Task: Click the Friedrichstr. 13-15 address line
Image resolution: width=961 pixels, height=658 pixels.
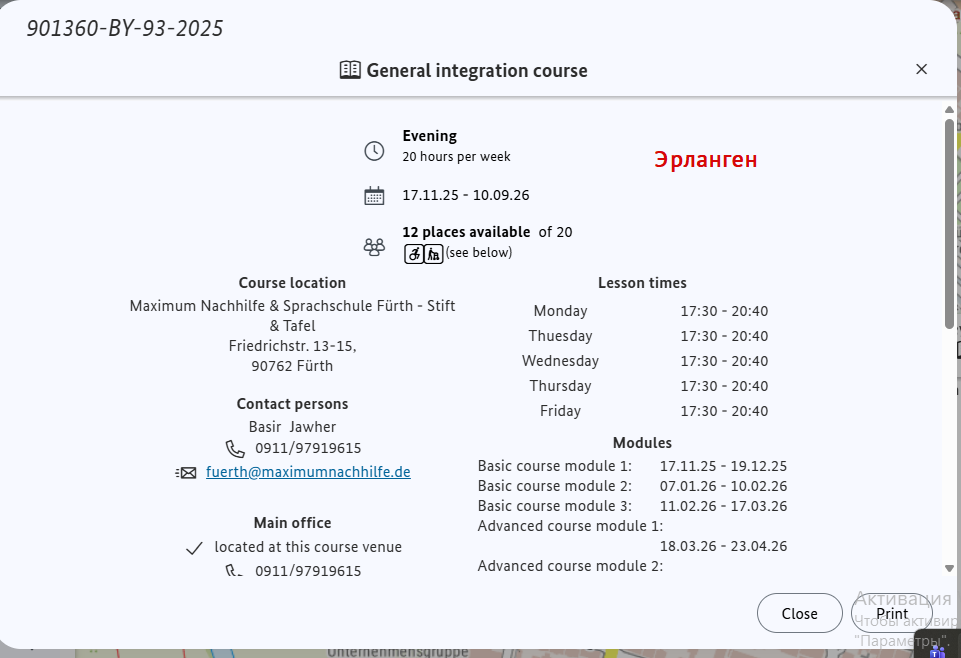Action: click(x=292, y=346)
